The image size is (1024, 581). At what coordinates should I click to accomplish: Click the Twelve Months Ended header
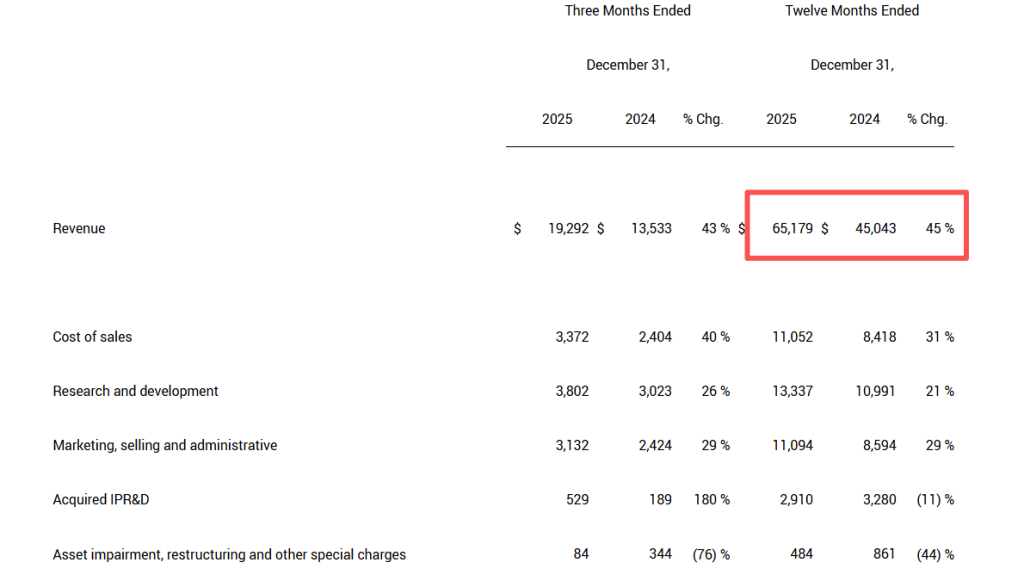point(851,11)
